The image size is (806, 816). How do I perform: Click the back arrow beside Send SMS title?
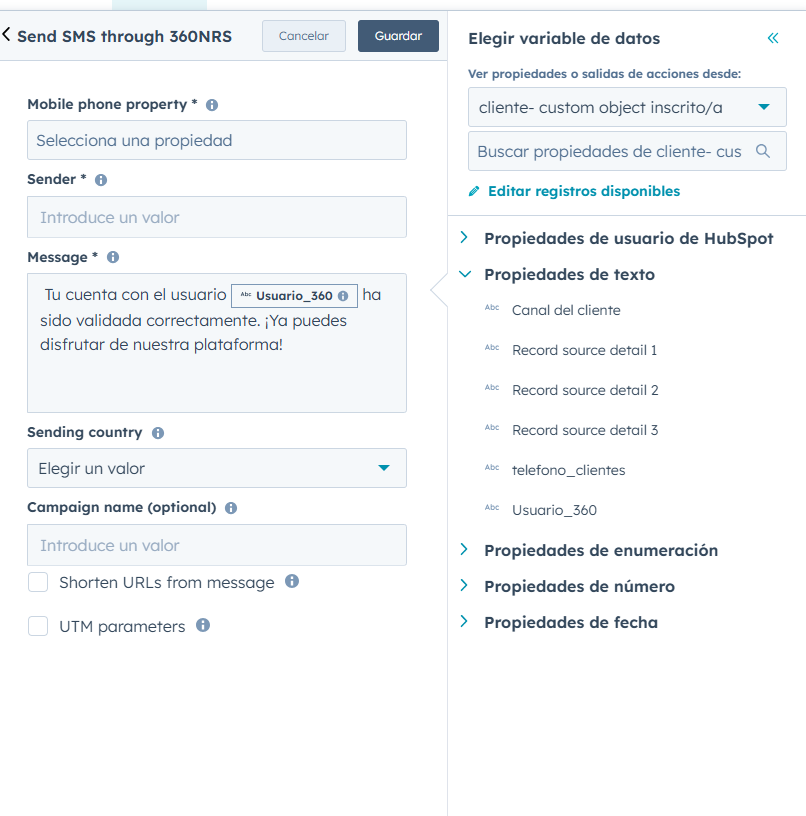[x=8, y=35]
